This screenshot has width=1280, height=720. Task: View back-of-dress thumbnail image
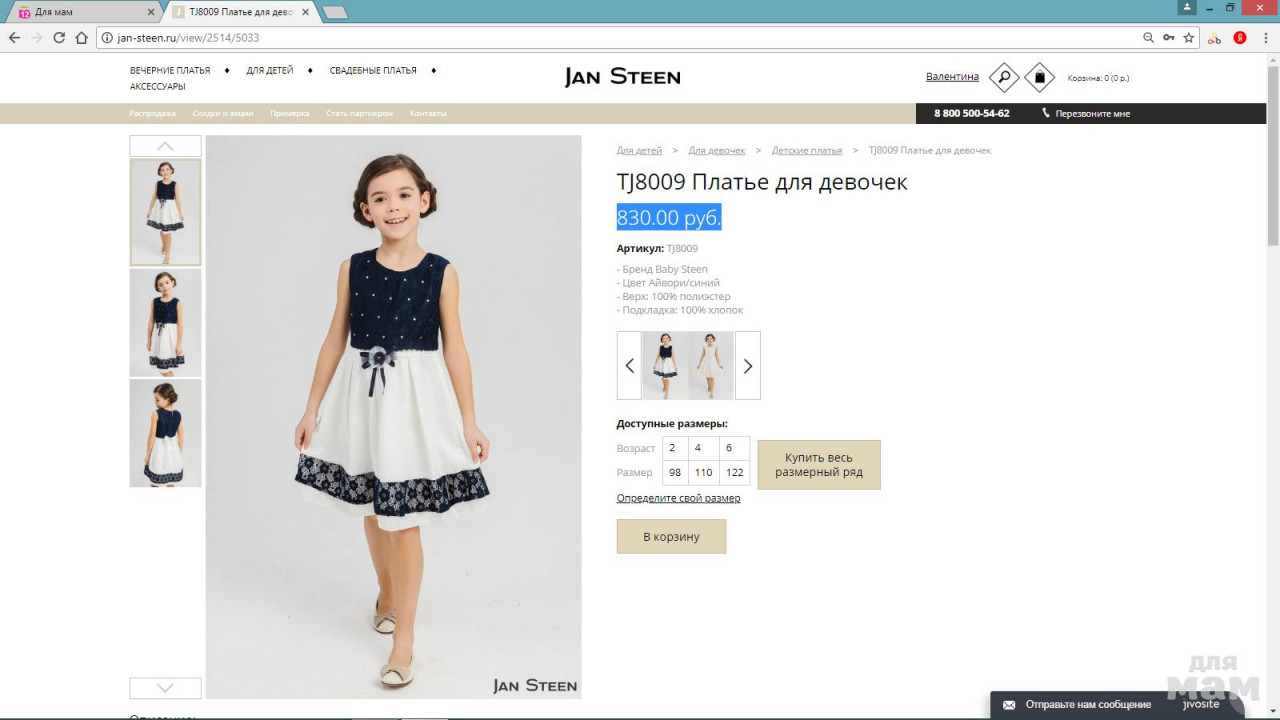(x=165, y=433)
